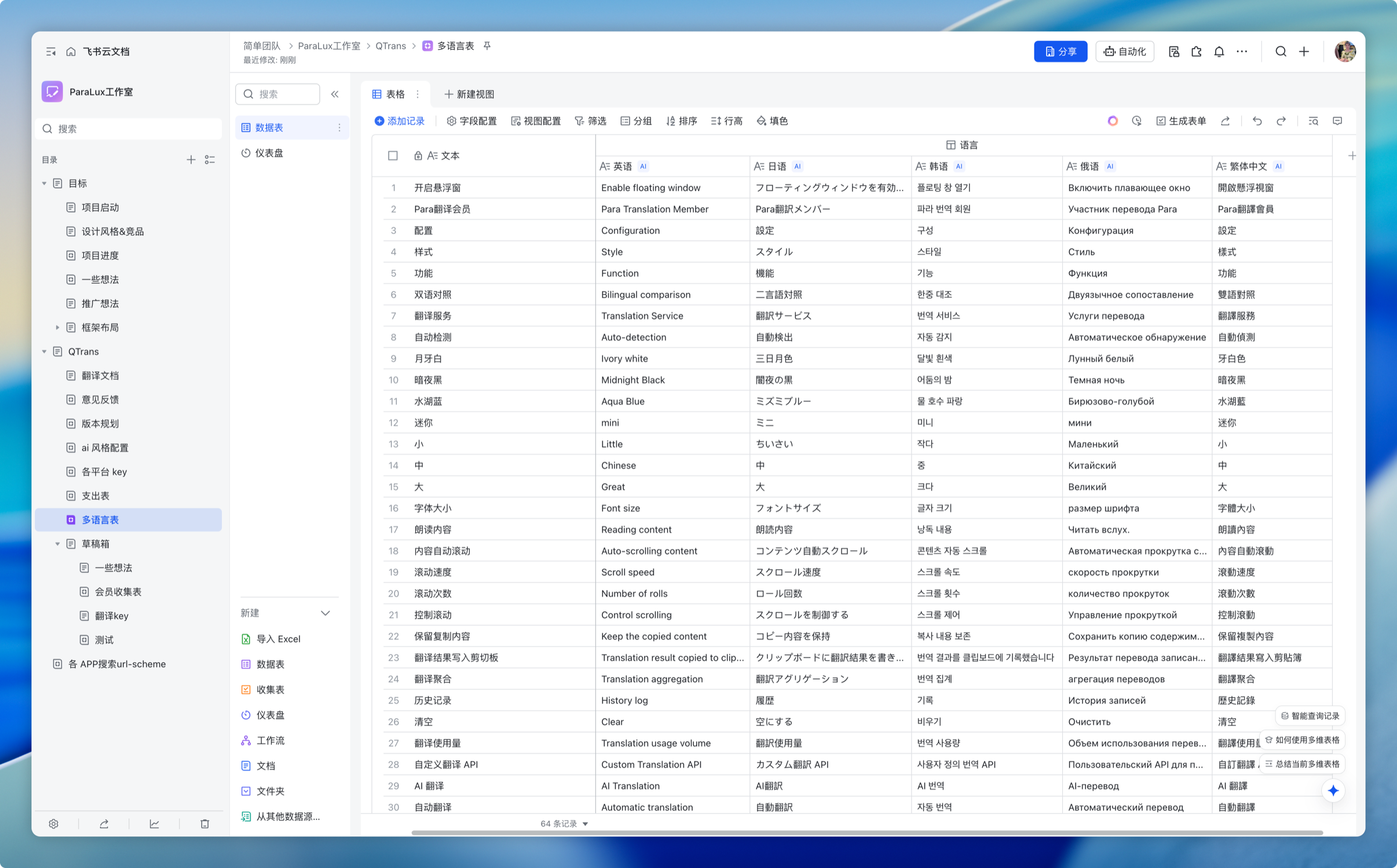Expand the 框架布局 tree item
The width and height of the screenshot is (1397, 868).
[x=57, y=328]
